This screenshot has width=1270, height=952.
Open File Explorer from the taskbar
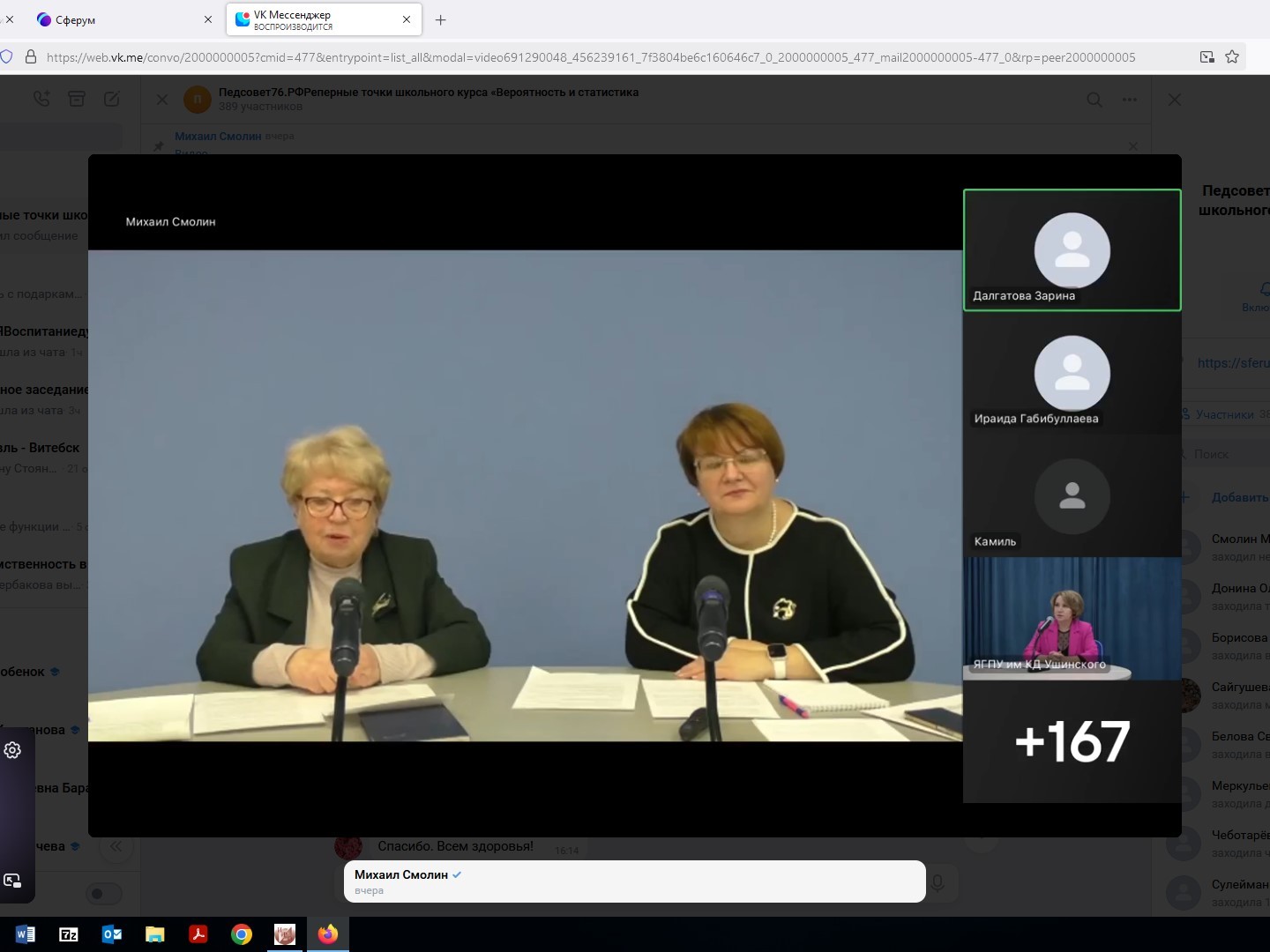click(155, 934)
